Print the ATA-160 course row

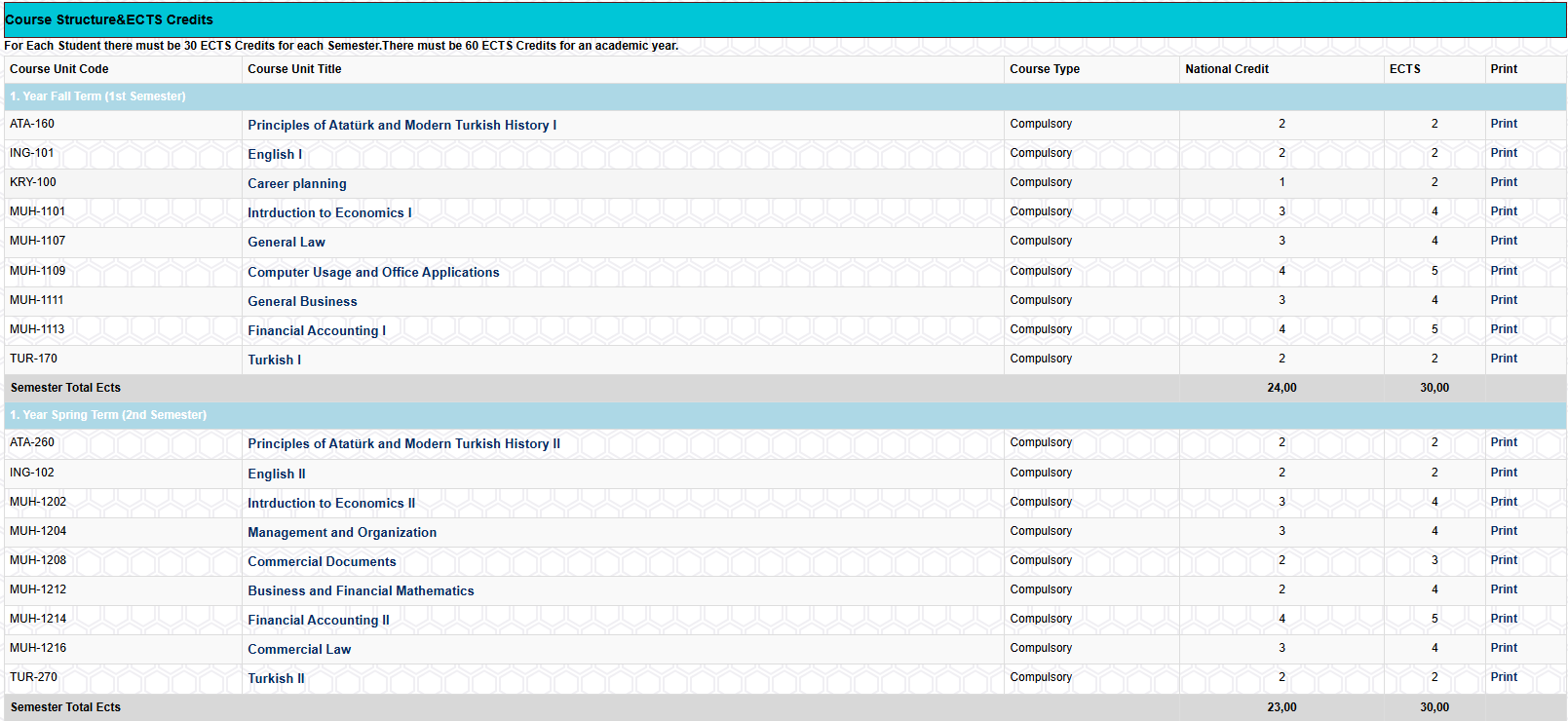tap(1503, 124)
